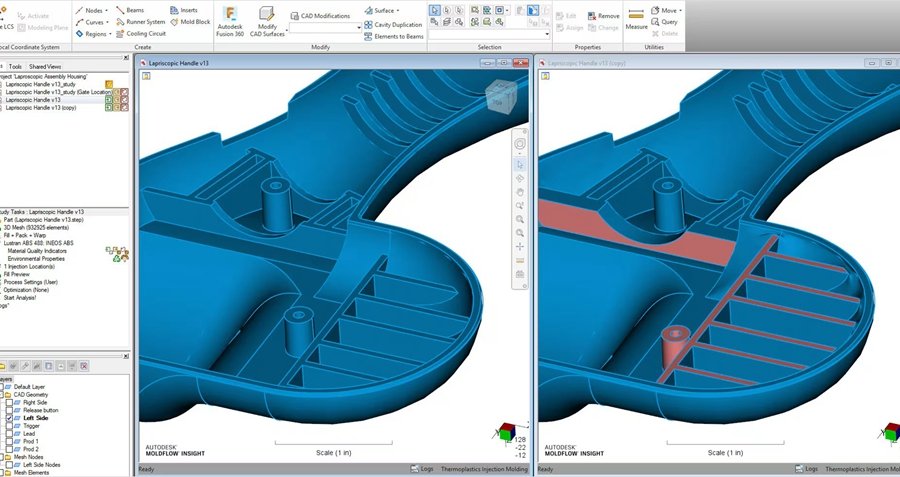Open Logs in right viewport status bar

[x=806, y=469]
